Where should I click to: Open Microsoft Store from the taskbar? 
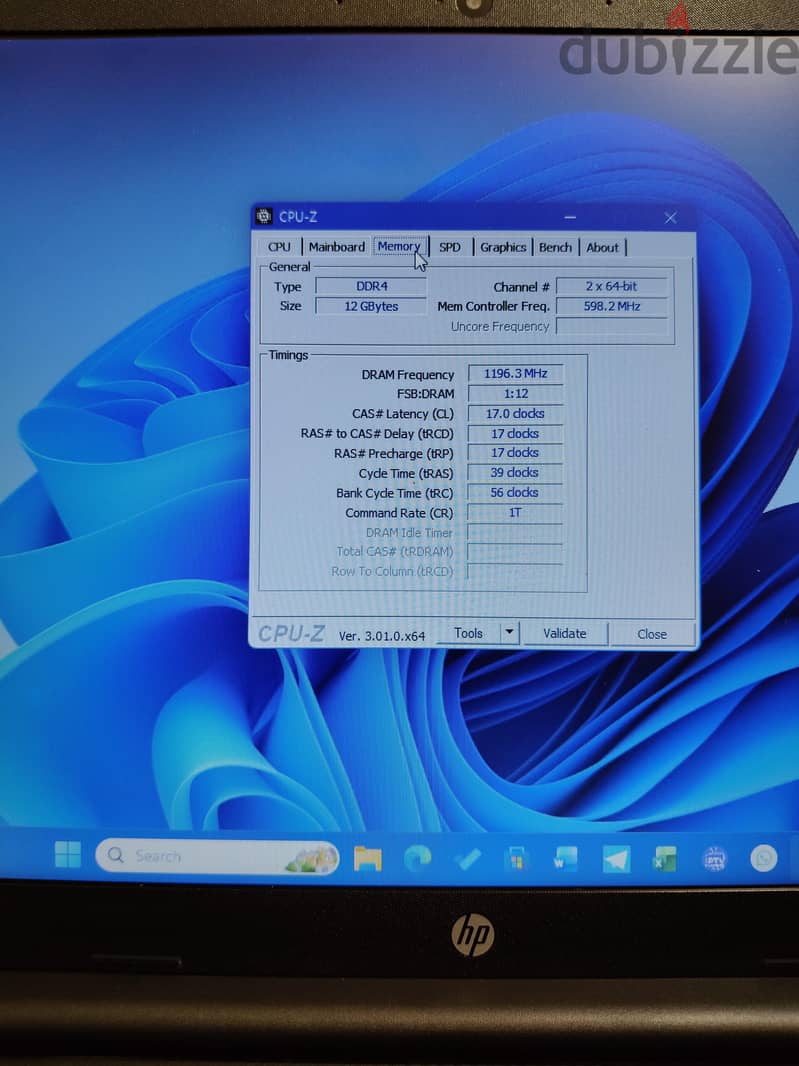click(516, 859)
